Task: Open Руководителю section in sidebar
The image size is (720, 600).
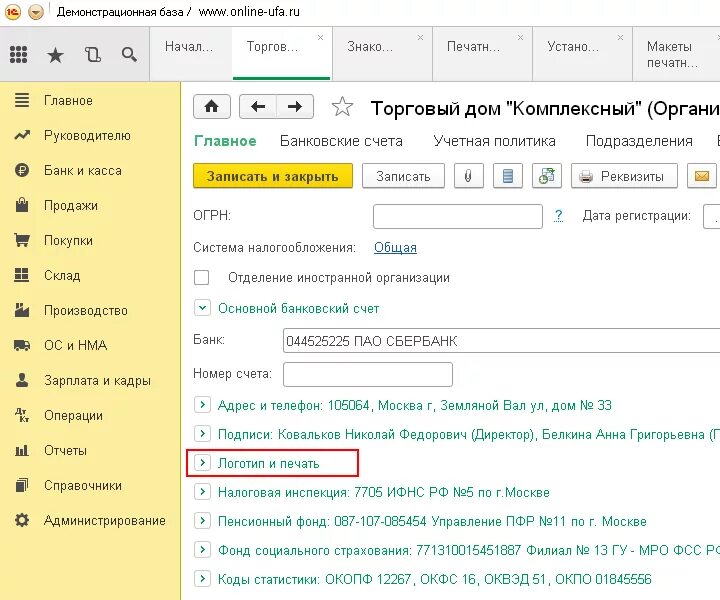Action: click(x=87, y=135)
